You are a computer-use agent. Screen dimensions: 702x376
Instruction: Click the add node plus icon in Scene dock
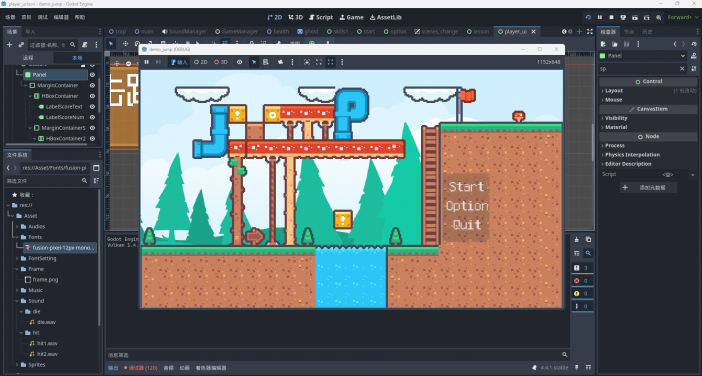pyautogui.click(x=9, y=45)
